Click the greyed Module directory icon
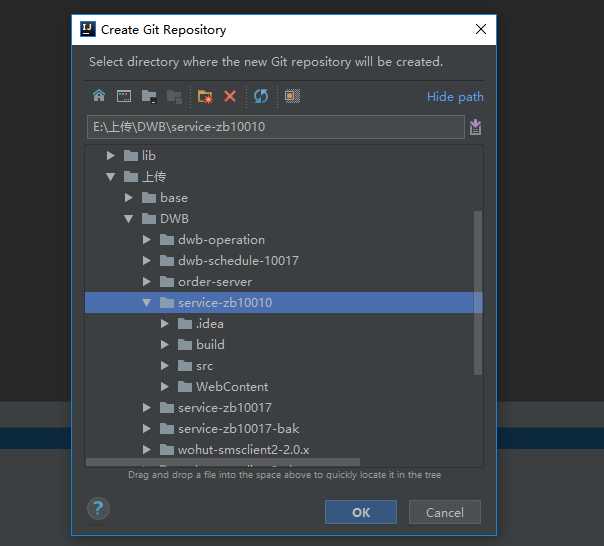The height and width of the screenshot is (546, 604). point(174,96)
